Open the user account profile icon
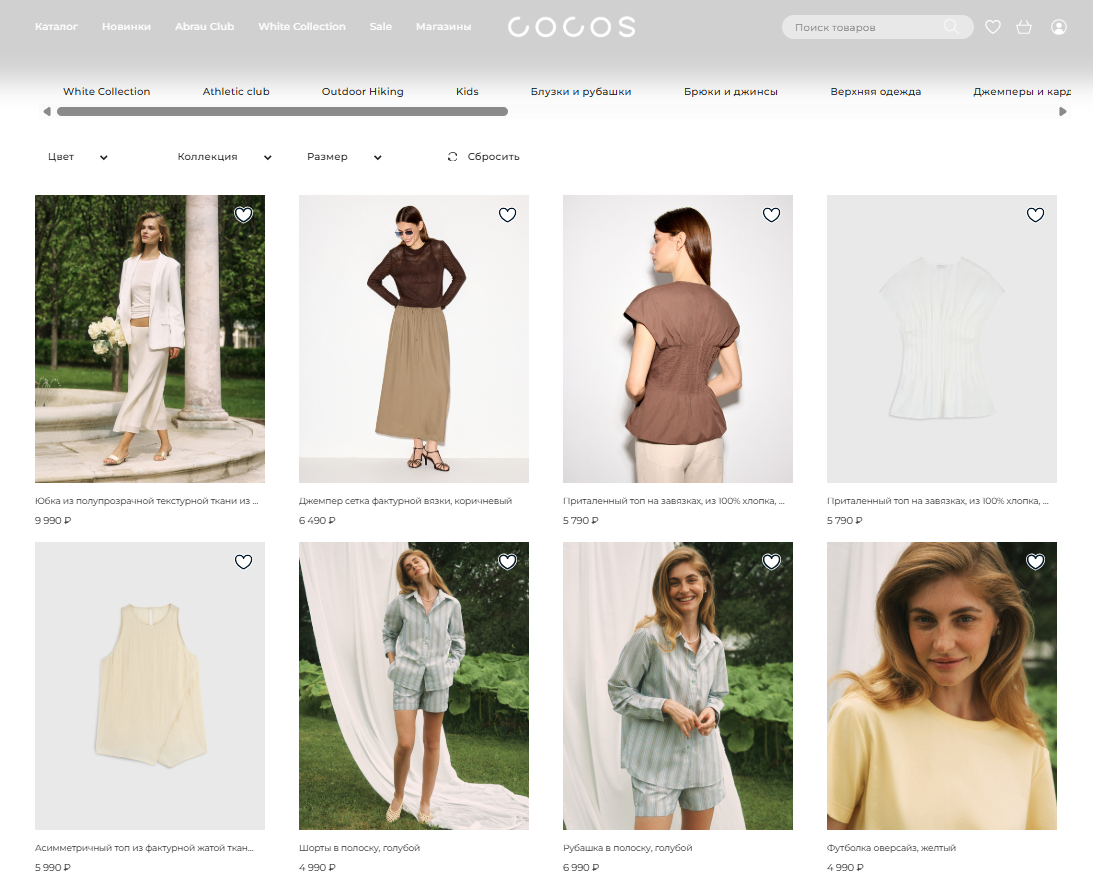1093x882 pixels. click(1059, 27)
